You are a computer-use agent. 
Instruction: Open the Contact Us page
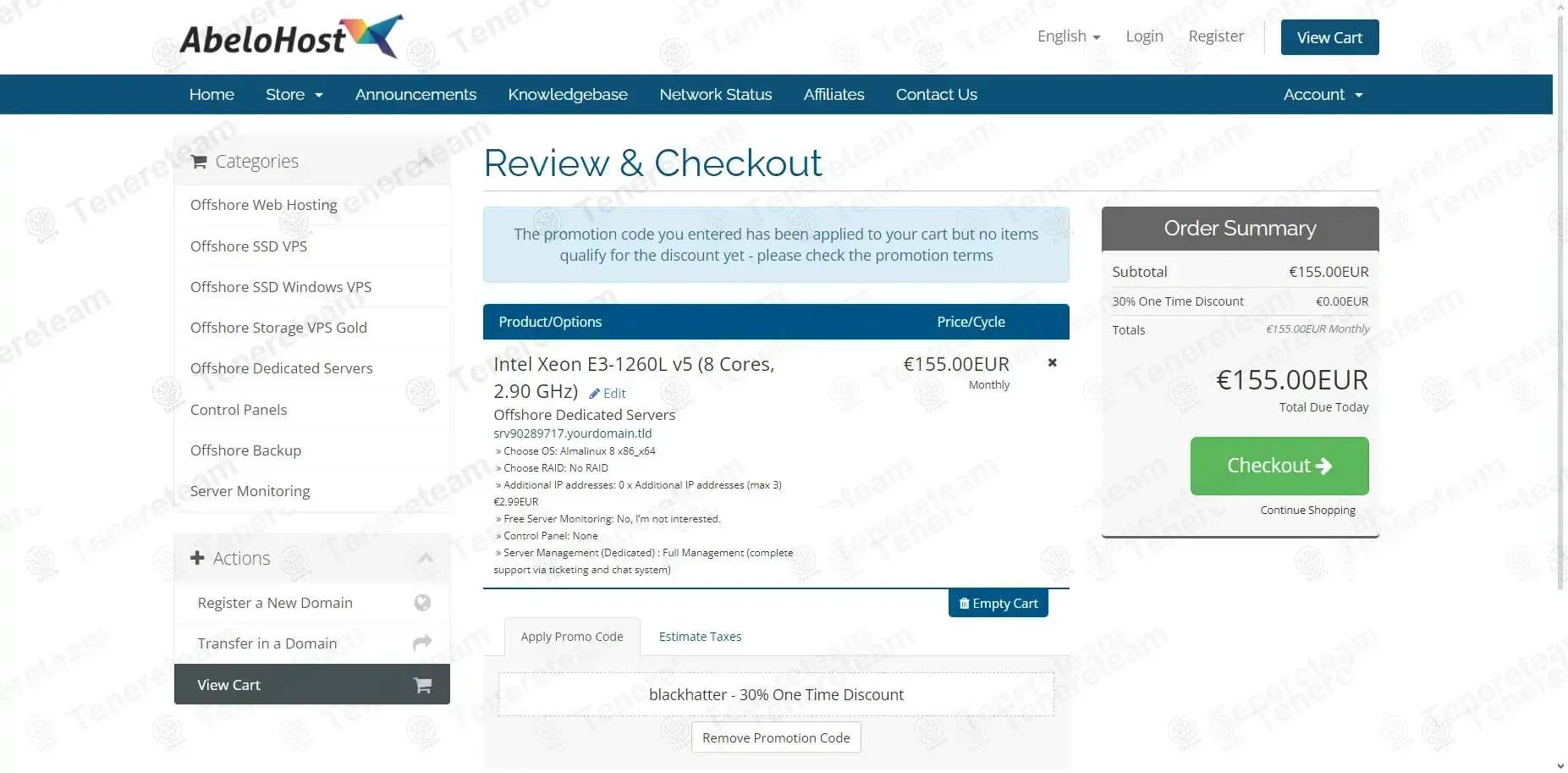(937, 95)
